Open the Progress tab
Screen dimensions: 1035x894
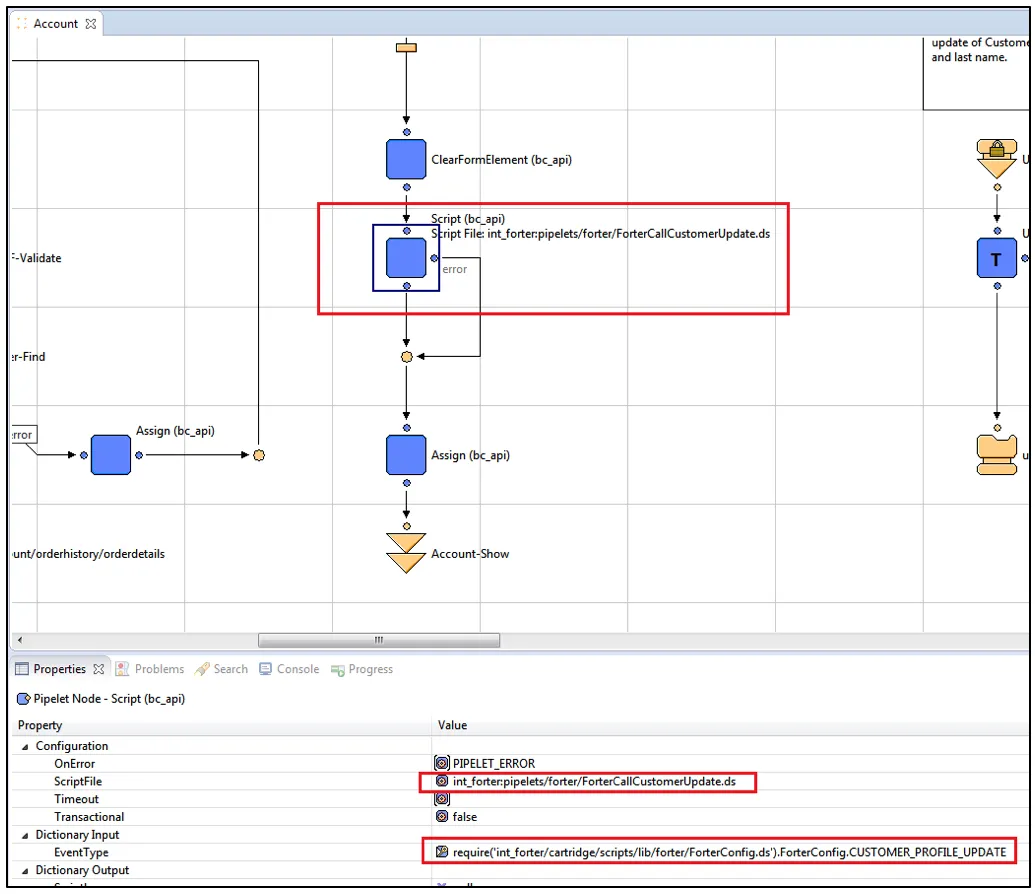click(x=362, y=669)
